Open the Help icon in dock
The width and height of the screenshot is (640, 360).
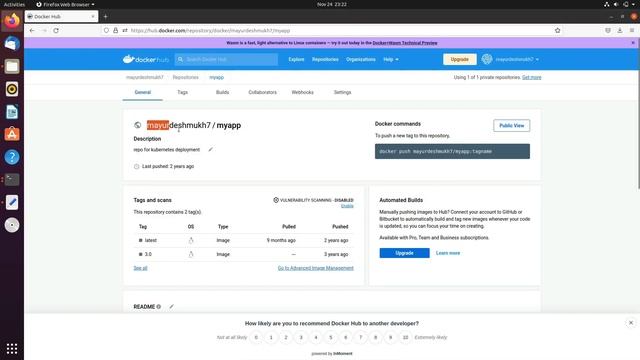(12, 157)
